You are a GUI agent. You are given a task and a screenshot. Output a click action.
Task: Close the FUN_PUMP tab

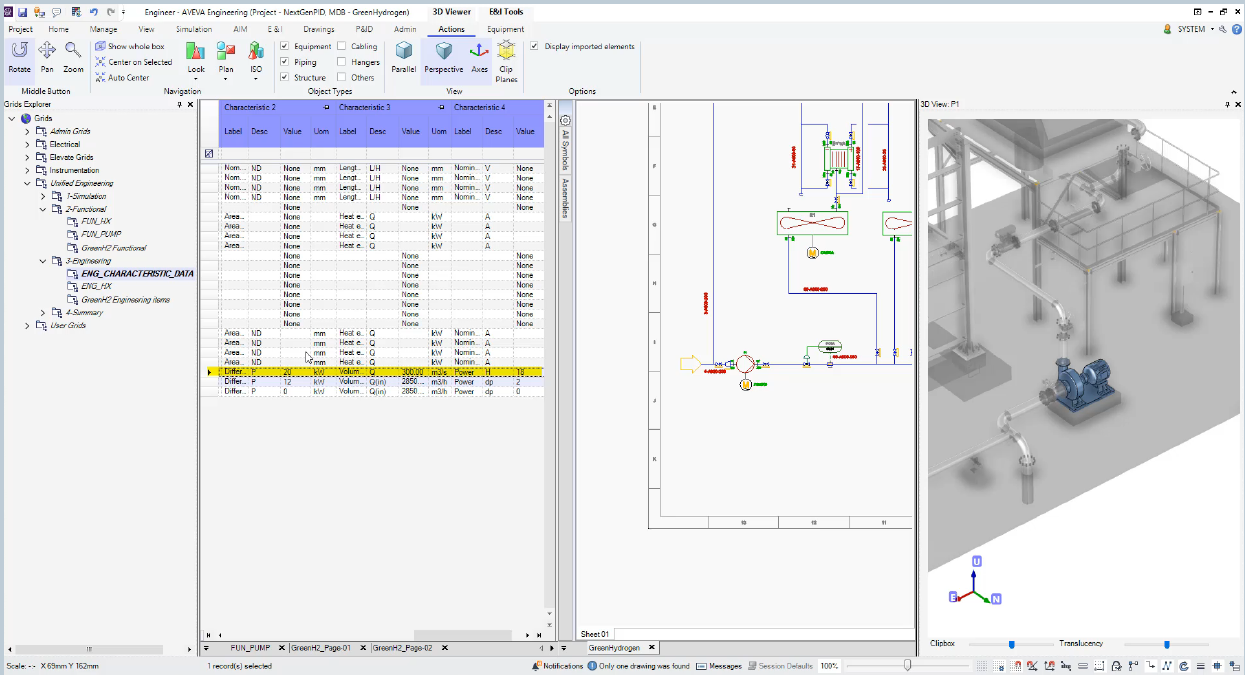[283, 648]
